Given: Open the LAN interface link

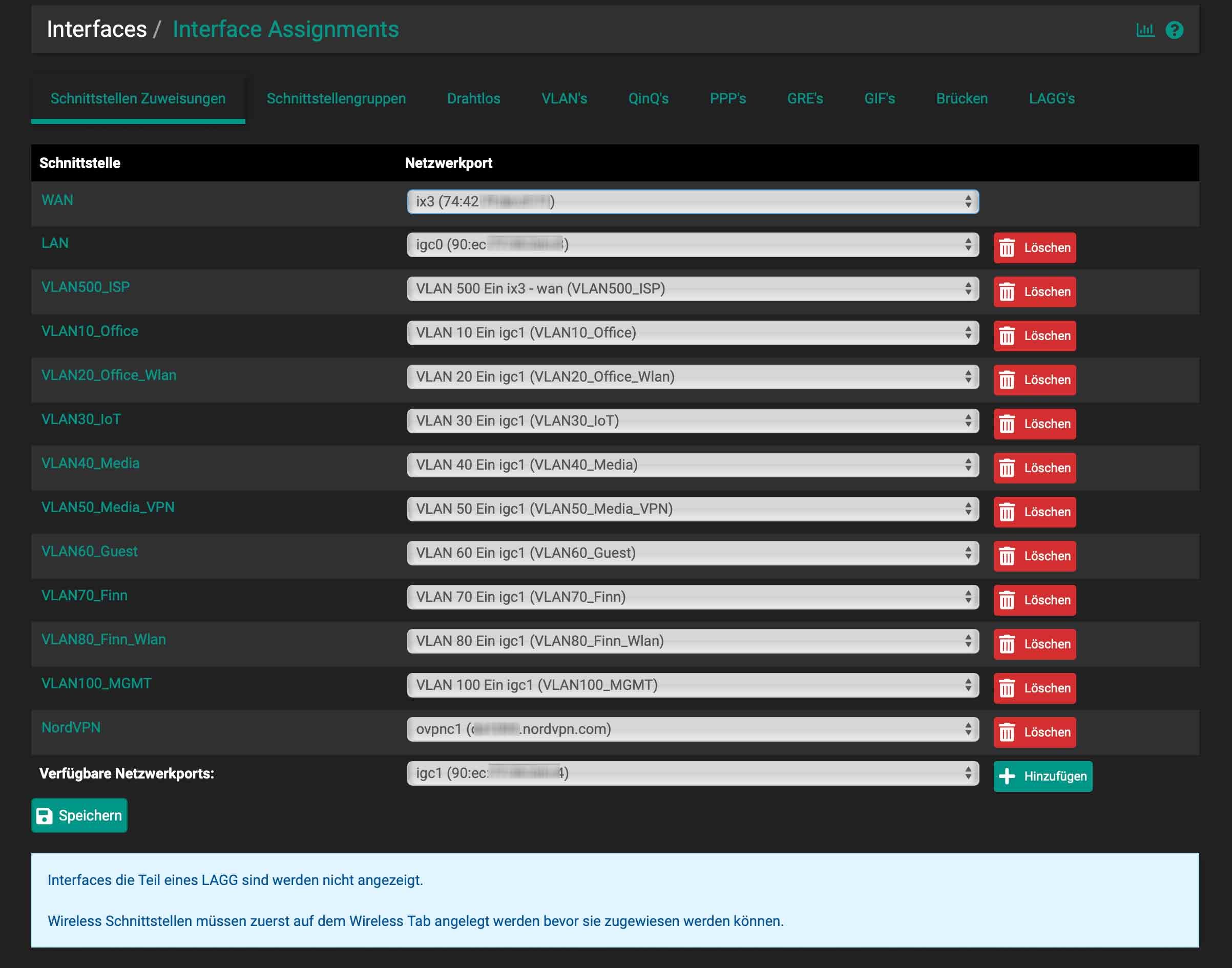Looking at the screenshot, I should click(55, 243).
